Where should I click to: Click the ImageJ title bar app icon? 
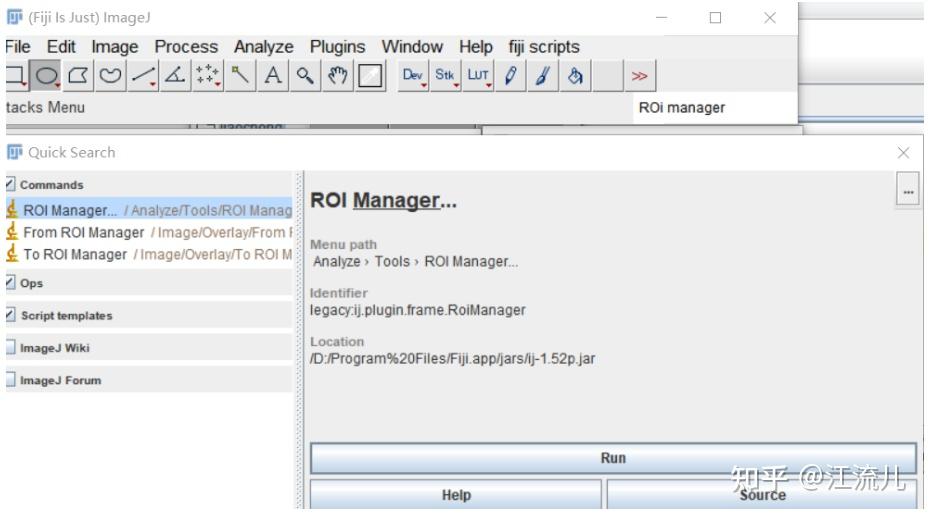click(x=14, y=17)
